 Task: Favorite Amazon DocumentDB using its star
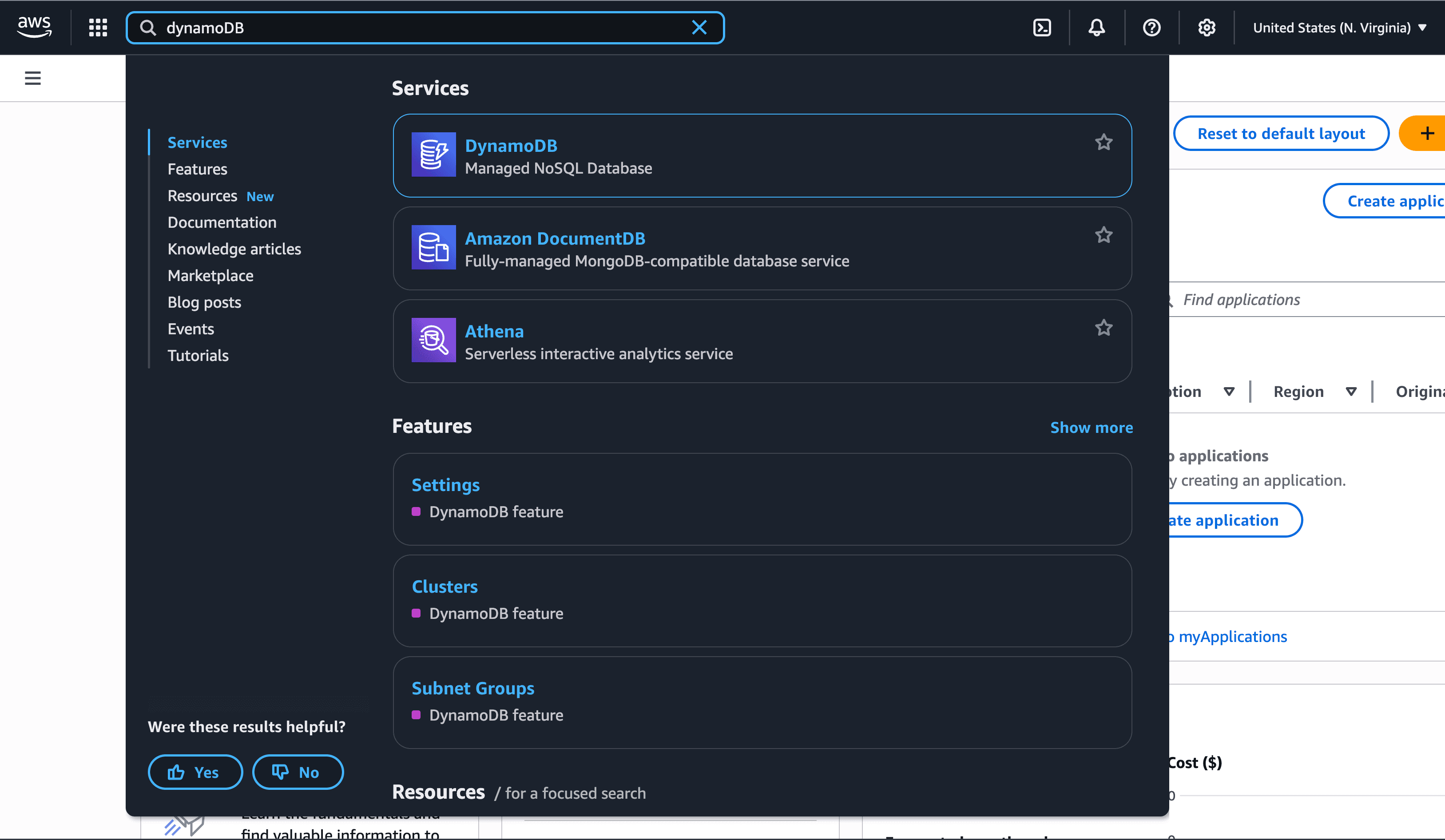(1104, 234)
